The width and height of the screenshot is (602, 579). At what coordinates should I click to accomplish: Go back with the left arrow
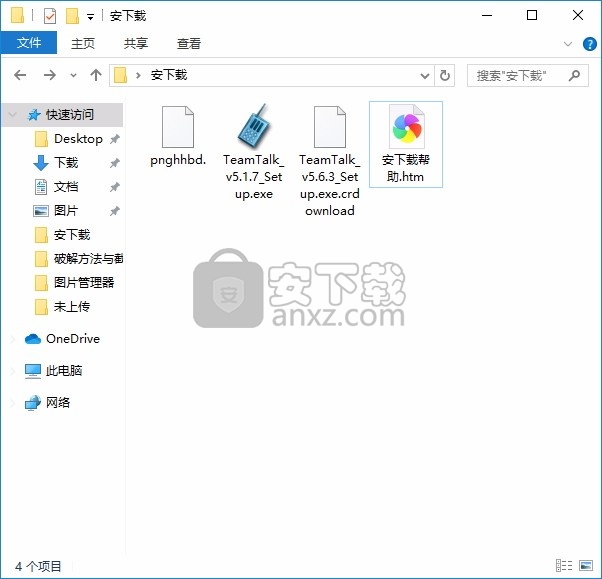click(20, 75)
